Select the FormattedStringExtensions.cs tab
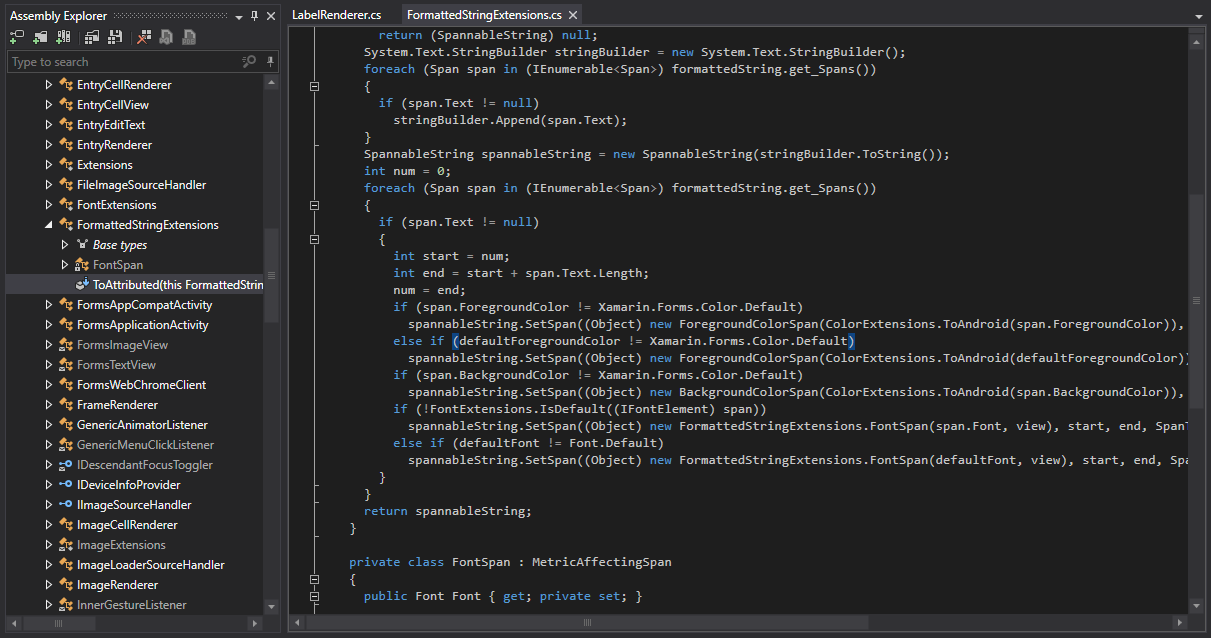This screenshot has width=1211, height=638. 484,15
